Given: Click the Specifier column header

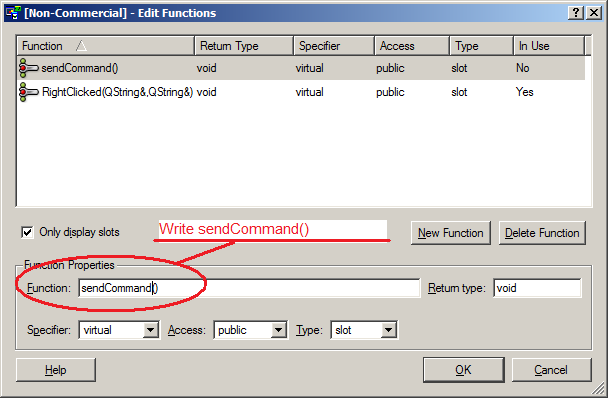Looking at the screenshot, I should click(334, 46).
